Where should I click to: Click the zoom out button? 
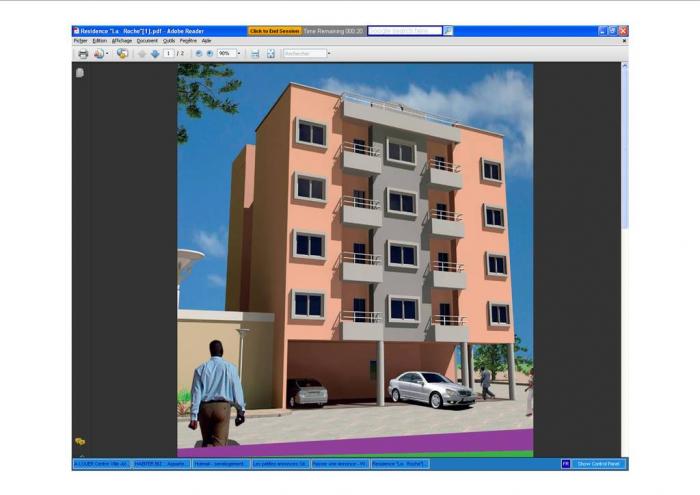198,53
